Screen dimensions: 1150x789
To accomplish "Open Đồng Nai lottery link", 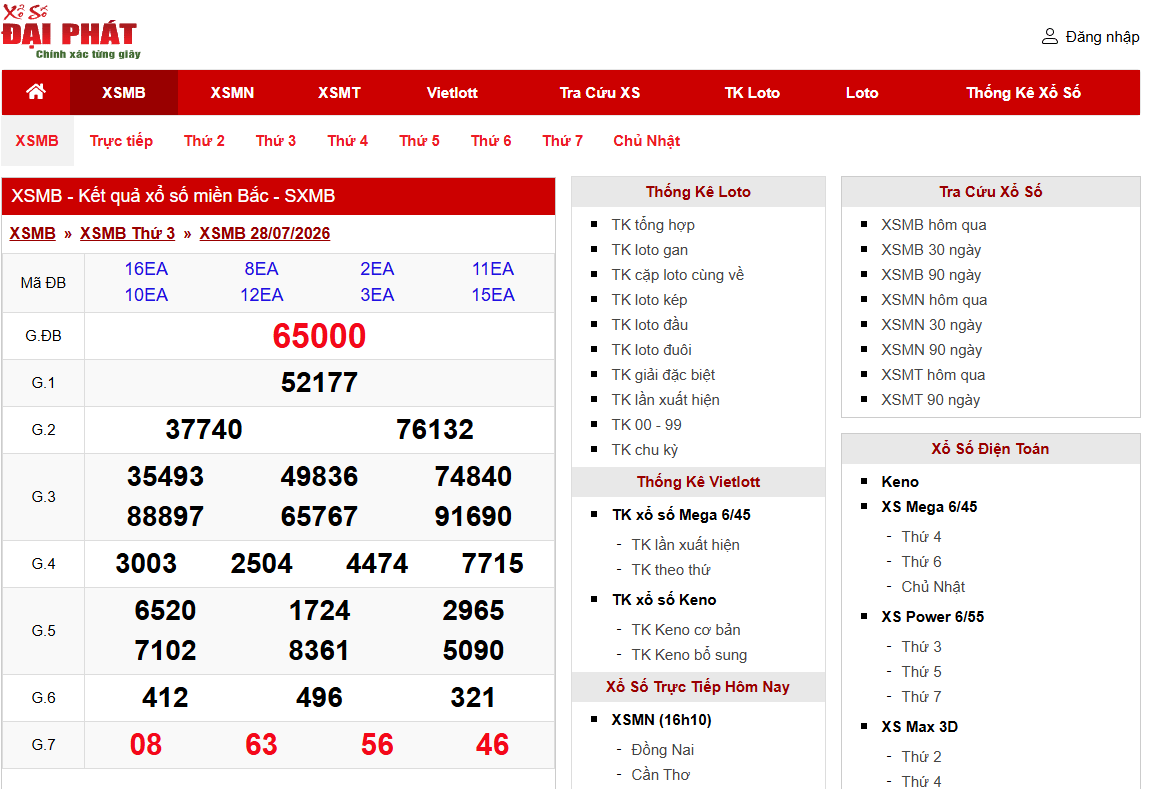I will pos(662,749).
